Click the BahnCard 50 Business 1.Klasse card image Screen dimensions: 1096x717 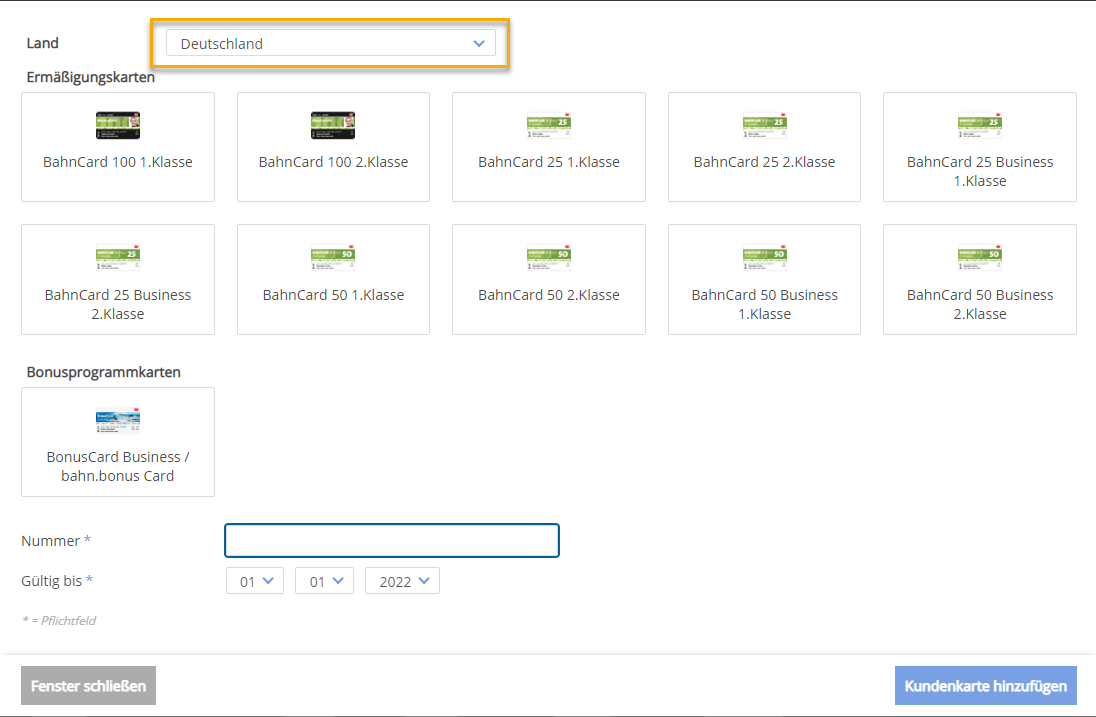point(765,257)
